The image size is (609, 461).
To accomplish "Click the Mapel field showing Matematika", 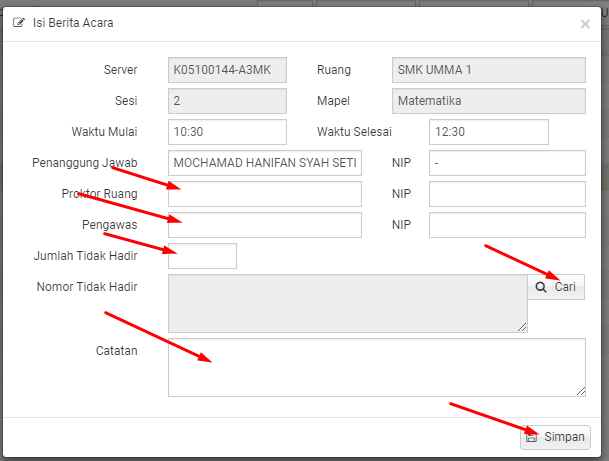I will [489, 101].
